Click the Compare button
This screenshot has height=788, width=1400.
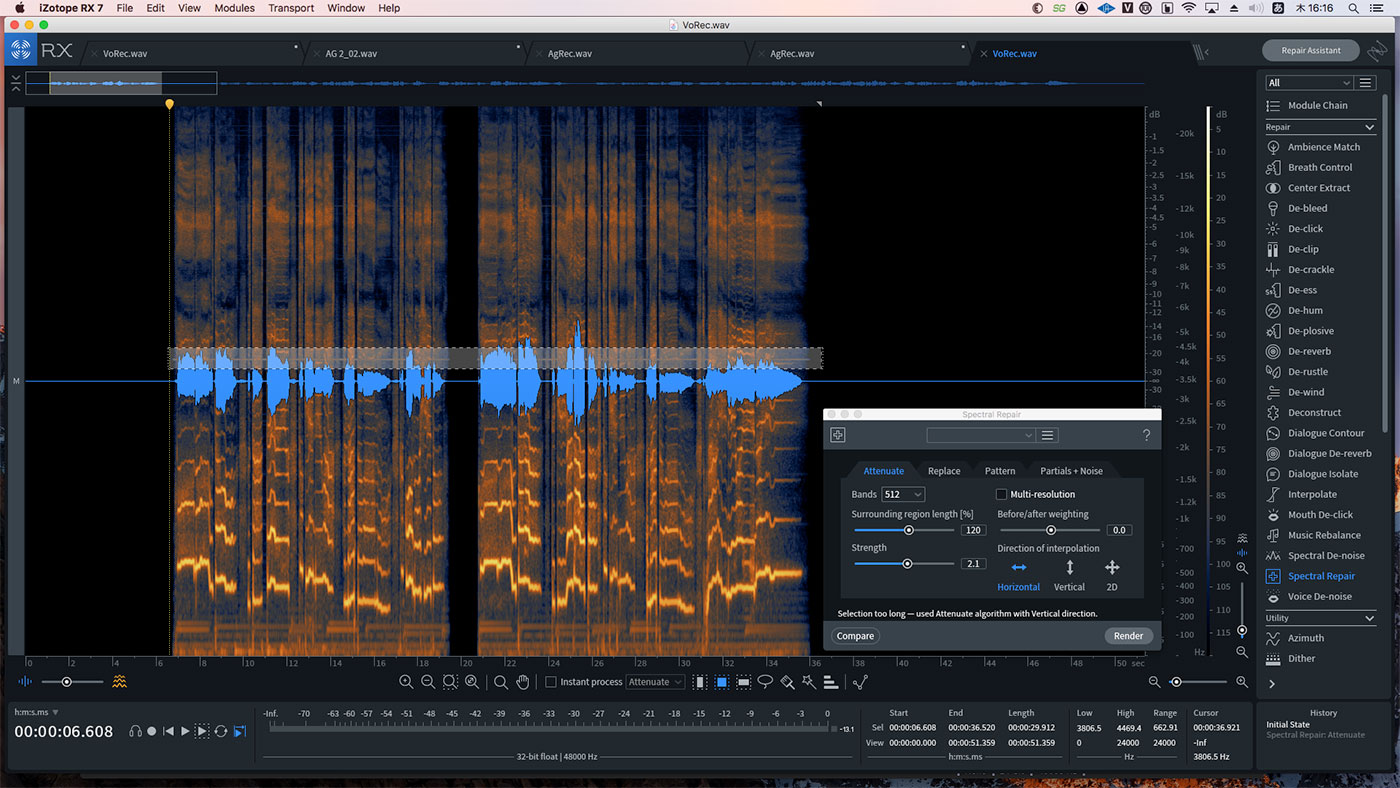(855, 636)
